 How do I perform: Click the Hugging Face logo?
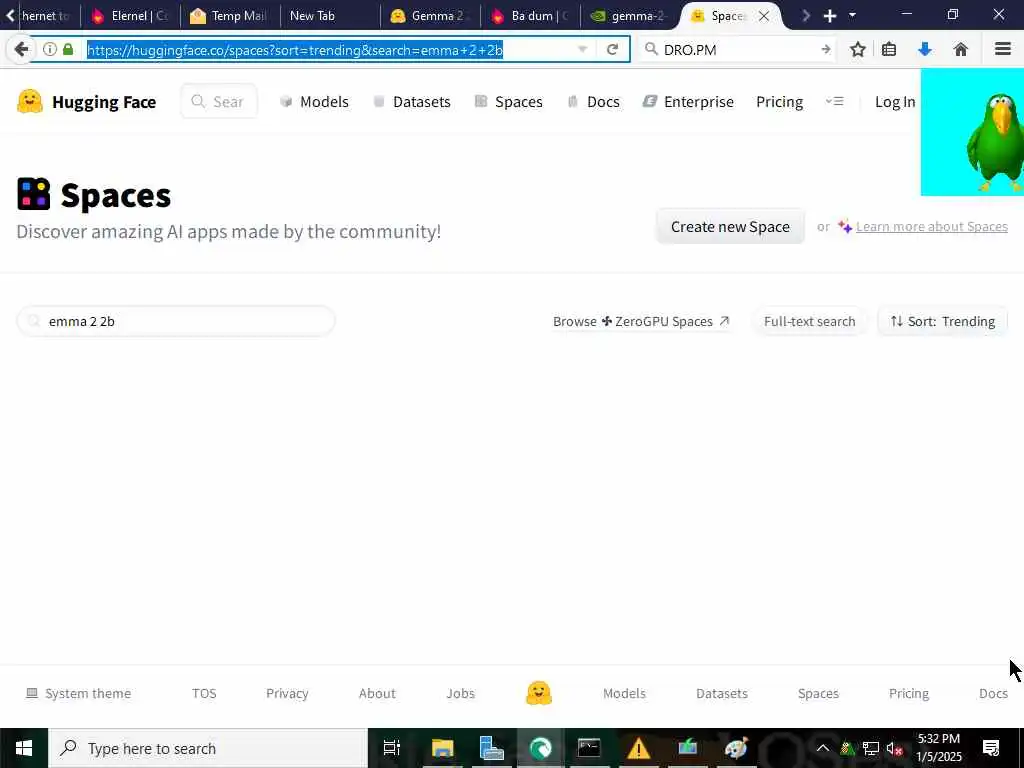tap(87, 102)
